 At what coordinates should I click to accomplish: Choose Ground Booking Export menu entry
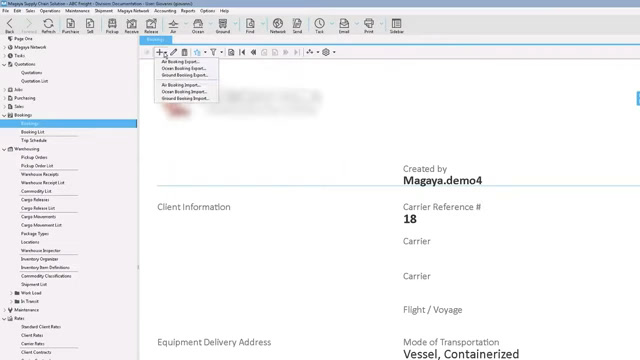pos(186,75)
